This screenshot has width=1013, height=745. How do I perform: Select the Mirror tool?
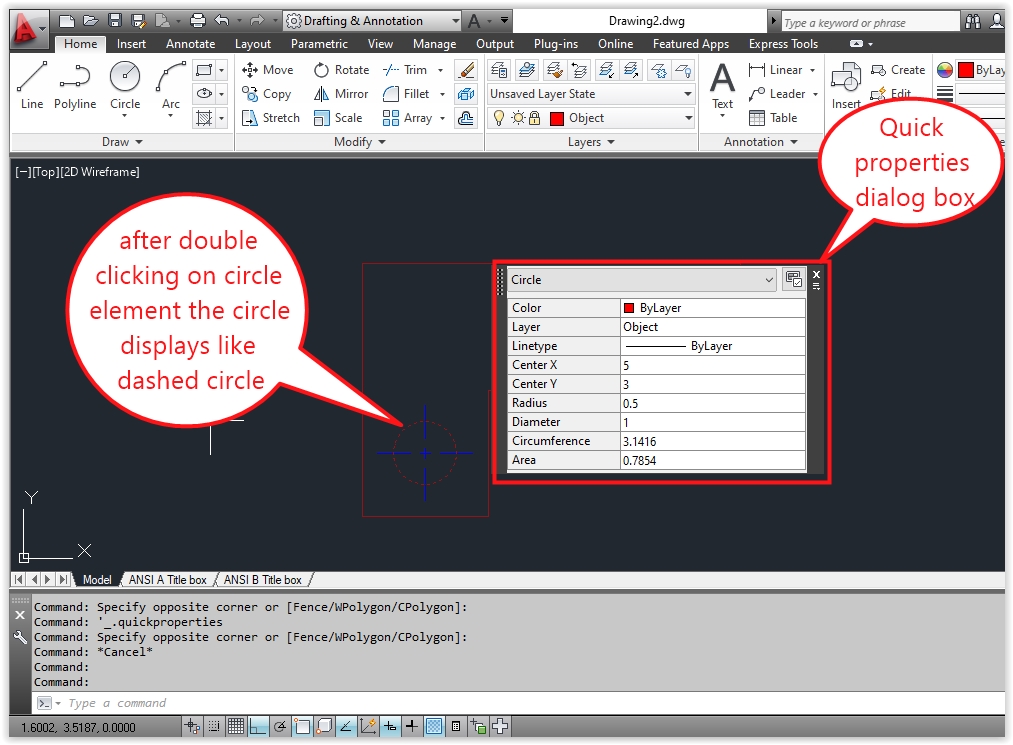tap(341, 94)
